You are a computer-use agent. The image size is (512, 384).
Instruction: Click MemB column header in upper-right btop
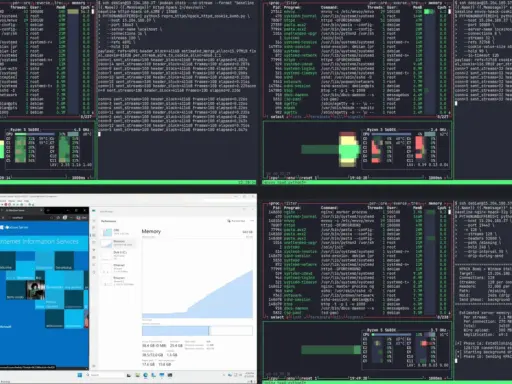[417, 7]
